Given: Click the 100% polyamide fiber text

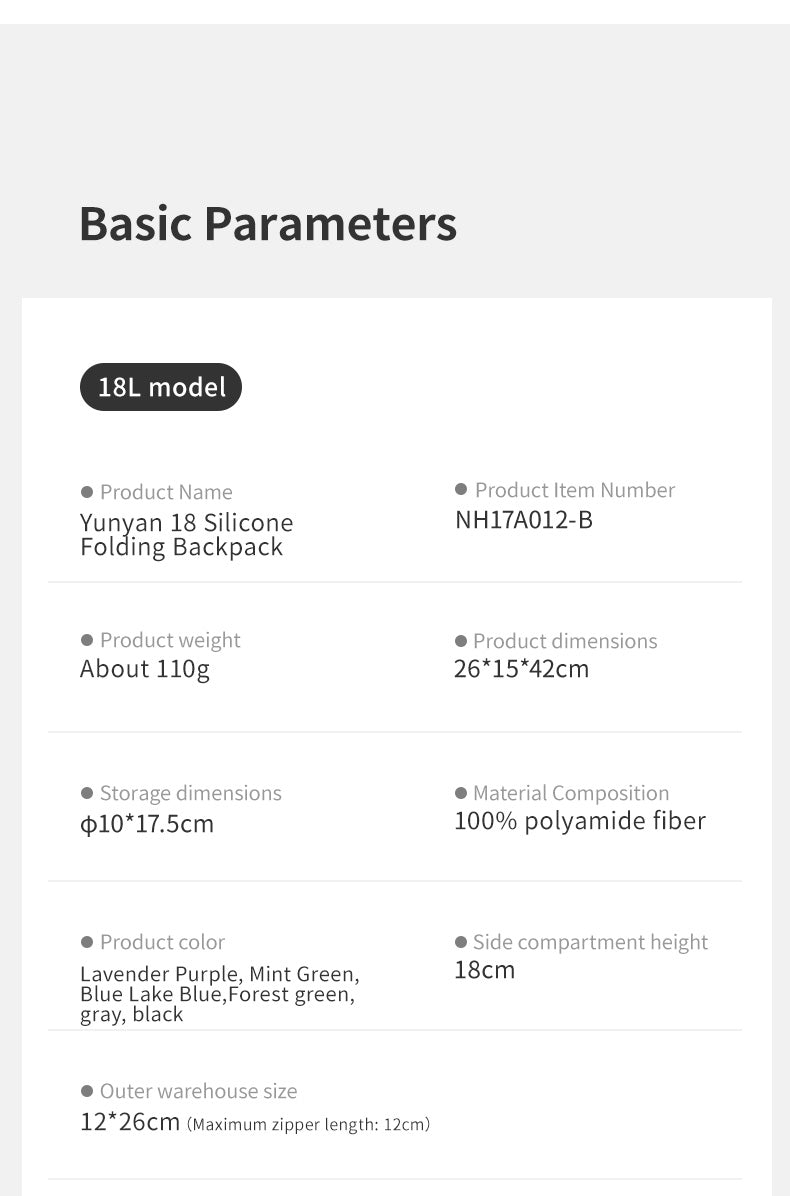Looking at the screenshot, I should tap(580, 821).
